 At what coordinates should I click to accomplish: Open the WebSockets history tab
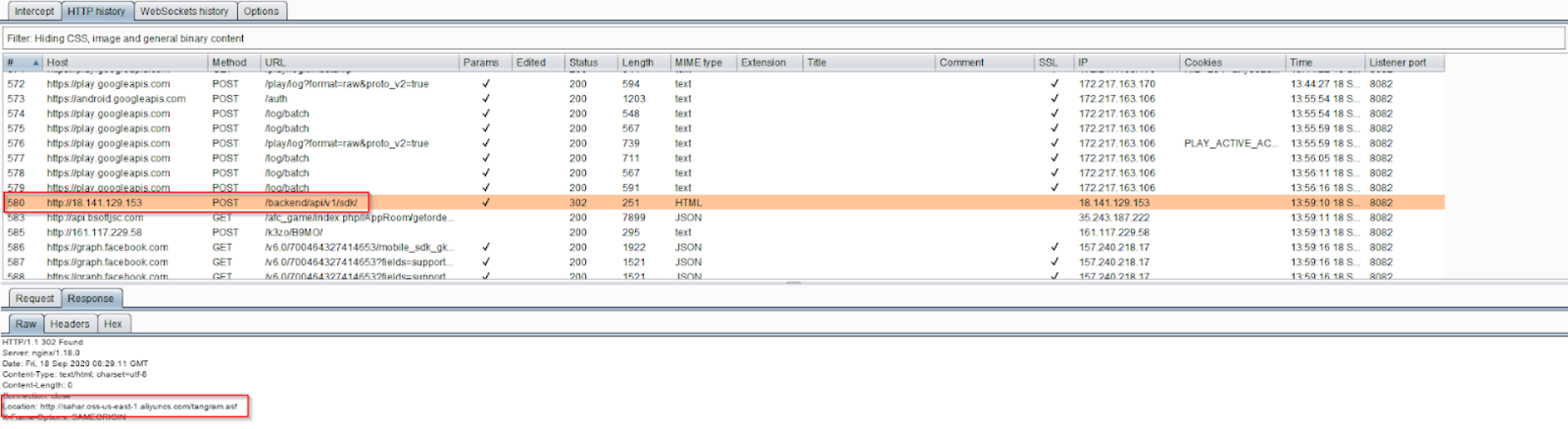pos(184,11)
